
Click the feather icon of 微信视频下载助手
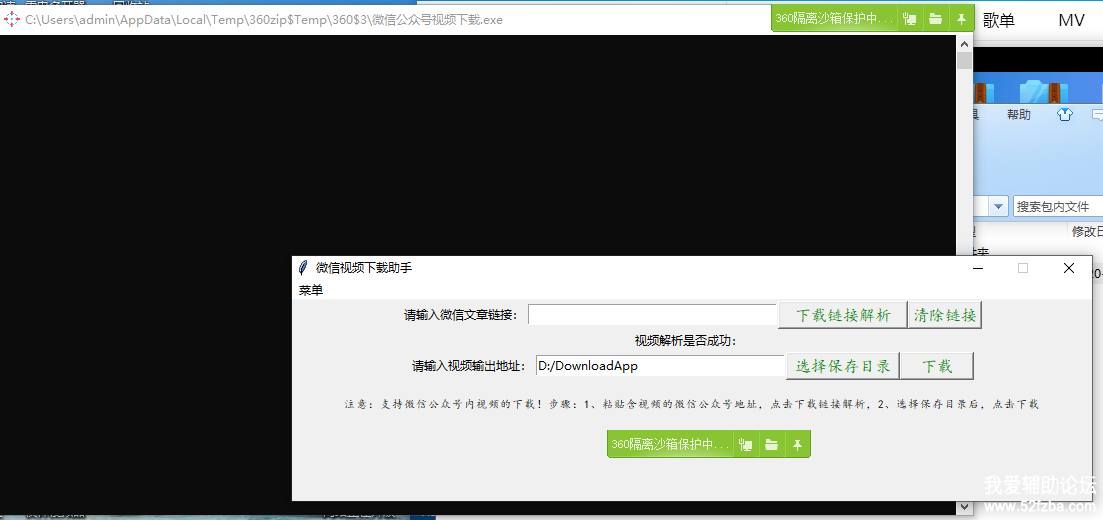pos(303,267)
